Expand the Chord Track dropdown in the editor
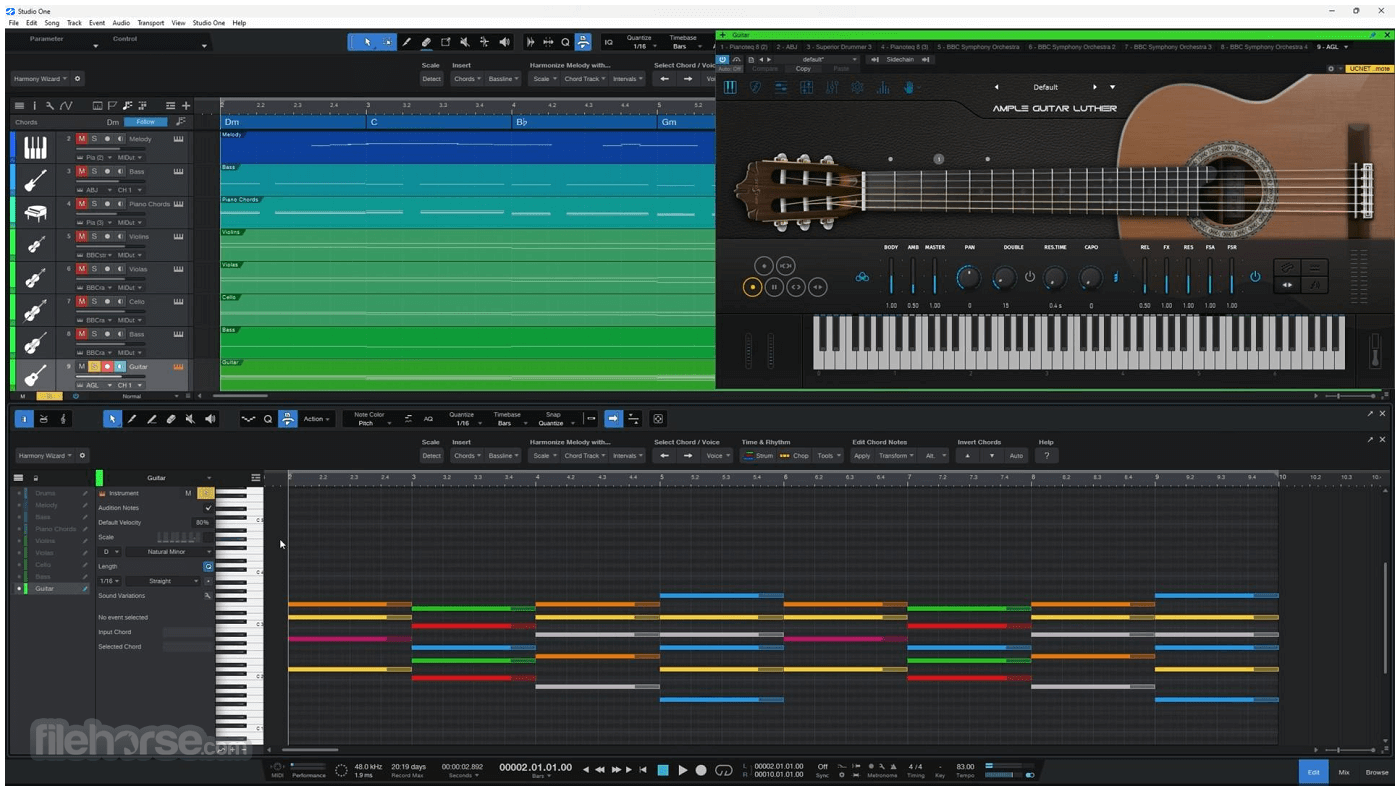 pos(584,456)
